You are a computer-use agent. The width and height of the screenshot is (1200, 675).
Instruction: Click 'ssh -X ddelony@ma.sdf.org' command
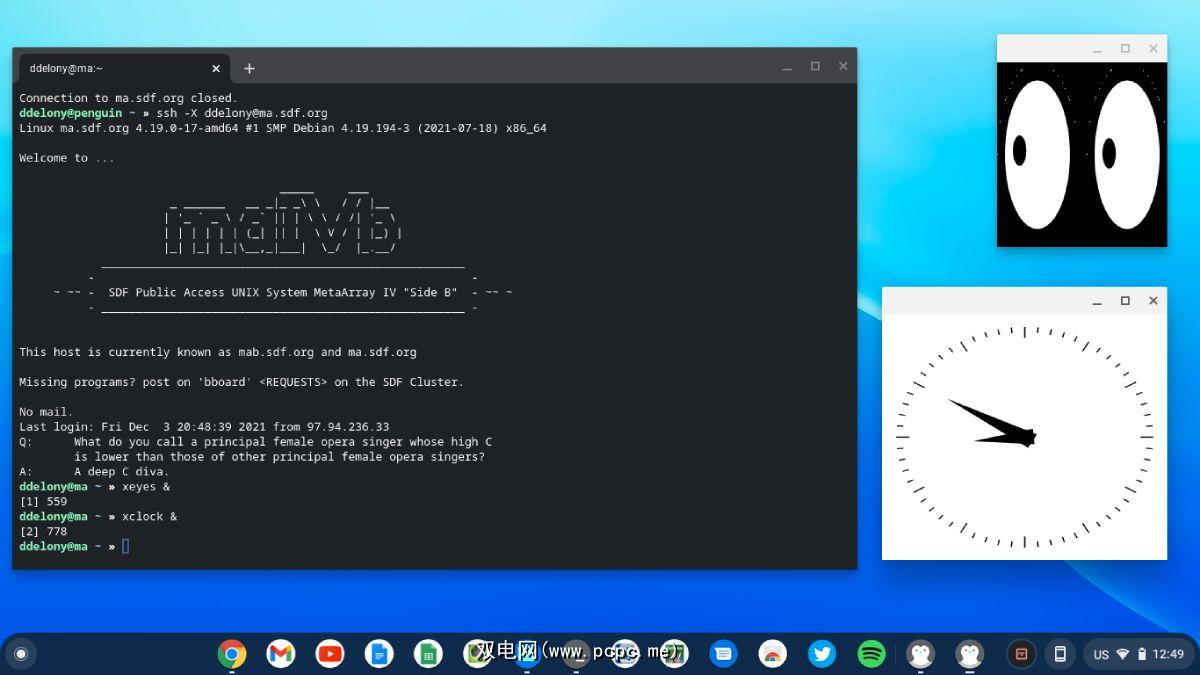[x=242, y=113]
